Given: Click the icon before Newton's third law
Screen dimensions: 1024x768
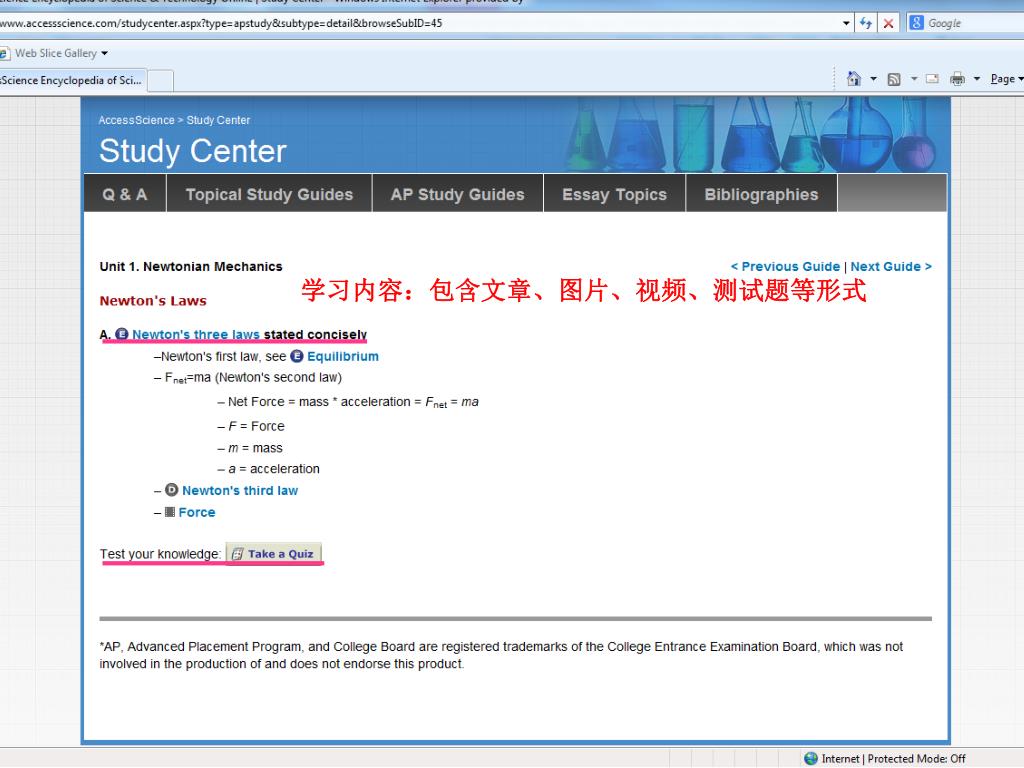Looking at the screenshot, I should (171, 490).
